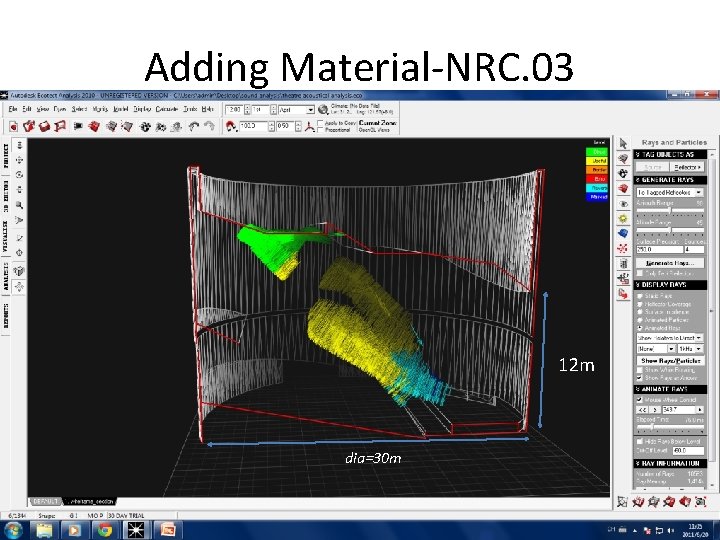Open the Calculate menu
720x540 pixels.
pos(167,109)
